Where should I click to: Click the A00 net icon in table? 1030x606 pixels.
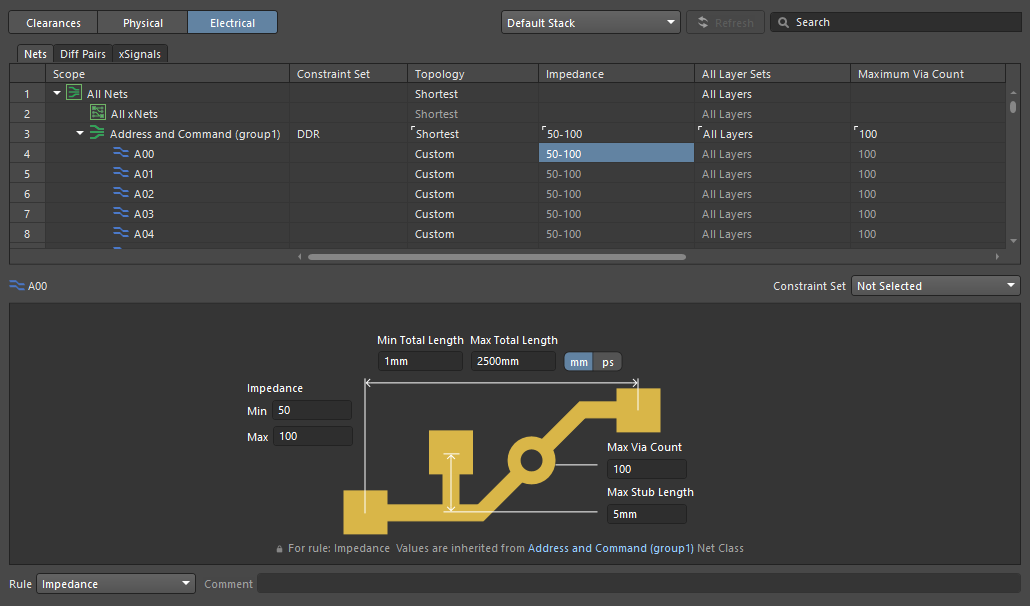pos(121,154)
